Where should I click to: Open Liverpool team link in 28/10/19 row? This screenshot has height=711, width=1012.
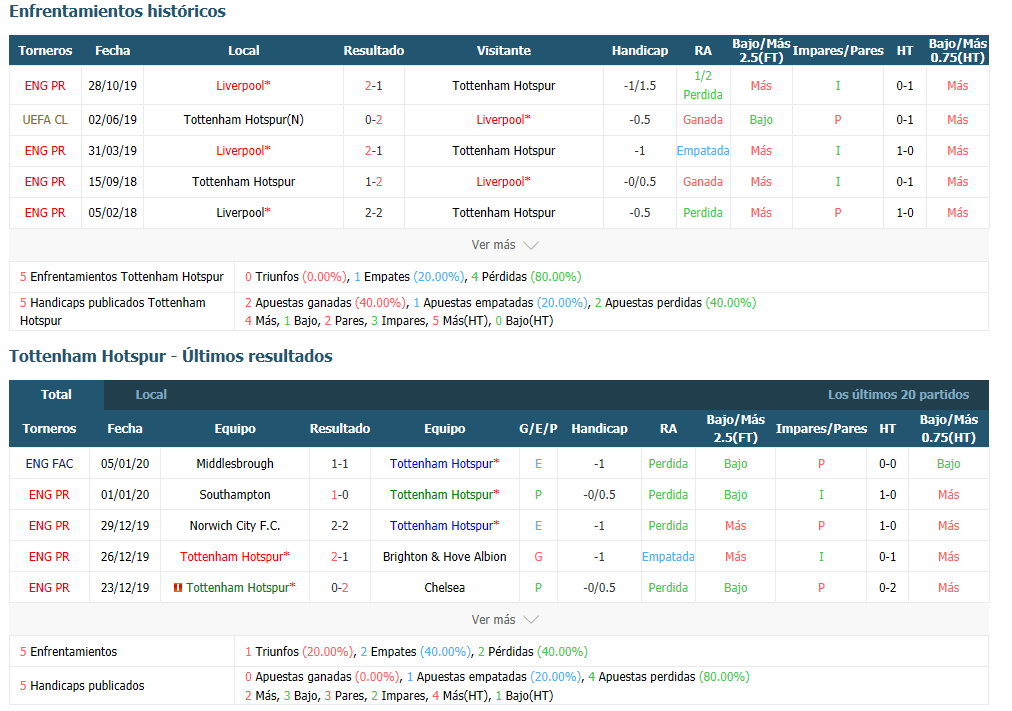[243, 86]
